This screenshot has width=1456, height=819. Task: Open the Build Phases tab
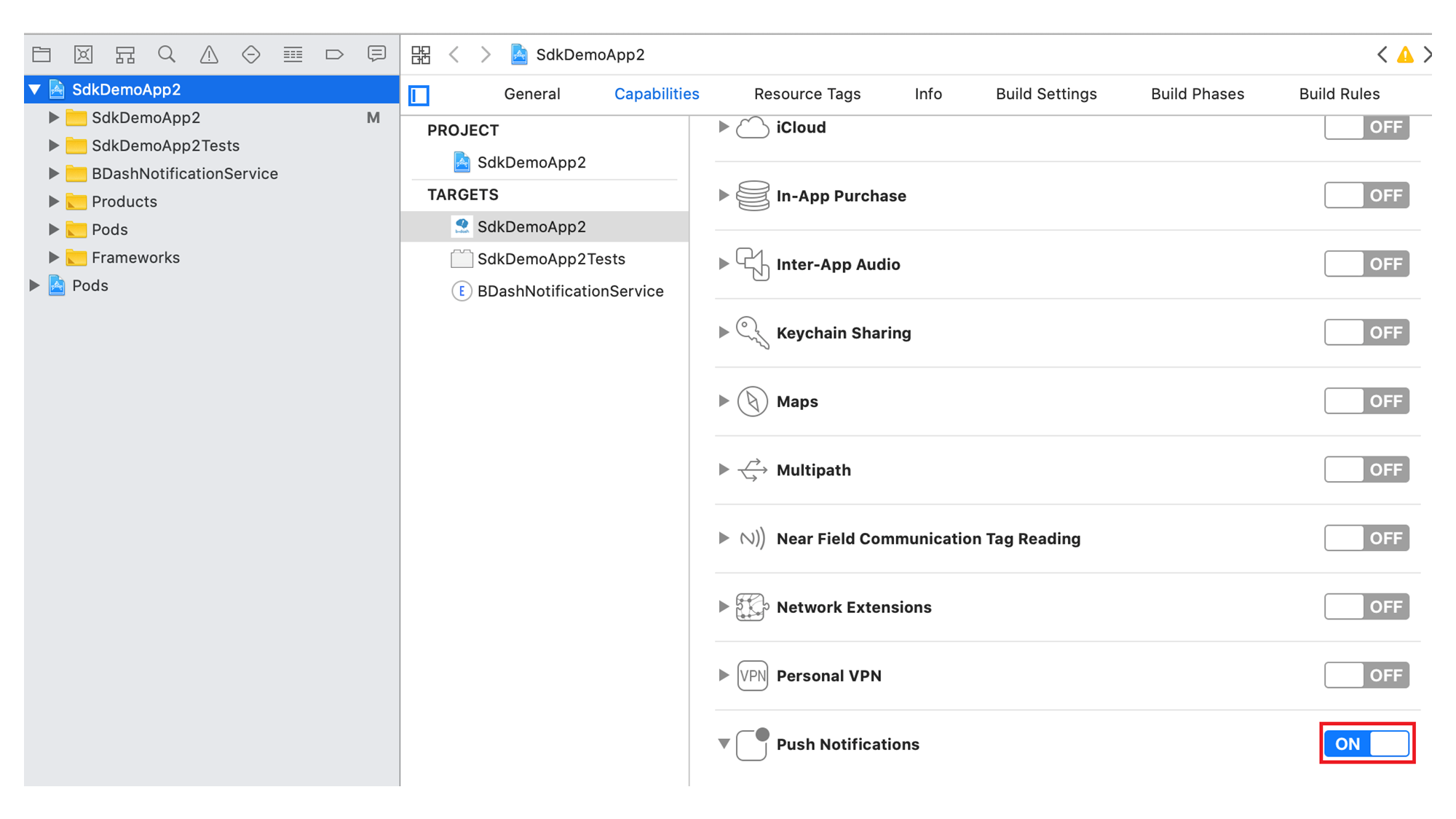coord(1198,94)
